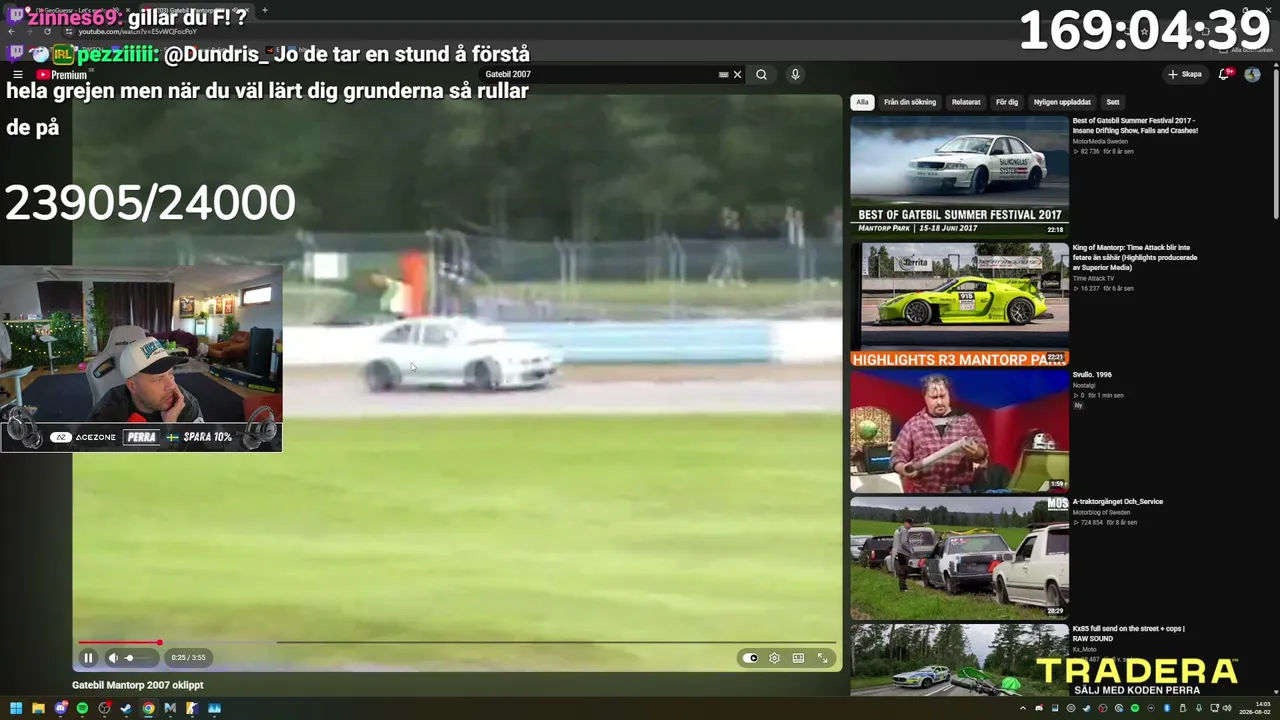
Task: Click the 'Gatebil Mantorp 2007 oklippt' video title
Action: coord(138,686)
